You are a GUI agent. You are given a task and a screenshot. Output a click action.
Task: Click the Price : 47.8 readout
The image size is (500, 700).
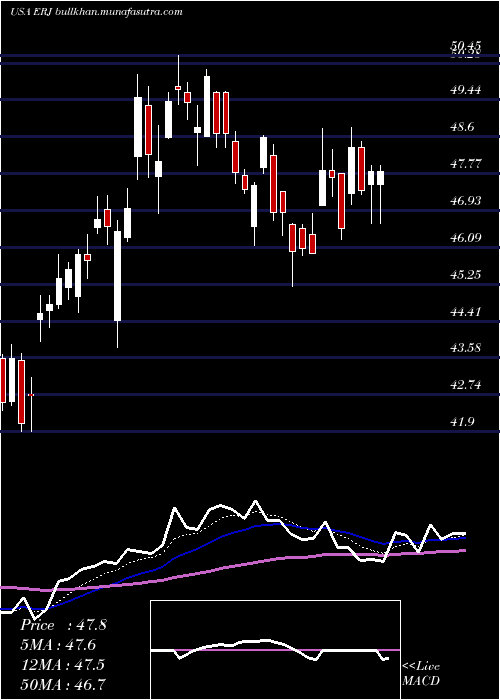click(63, 625)
